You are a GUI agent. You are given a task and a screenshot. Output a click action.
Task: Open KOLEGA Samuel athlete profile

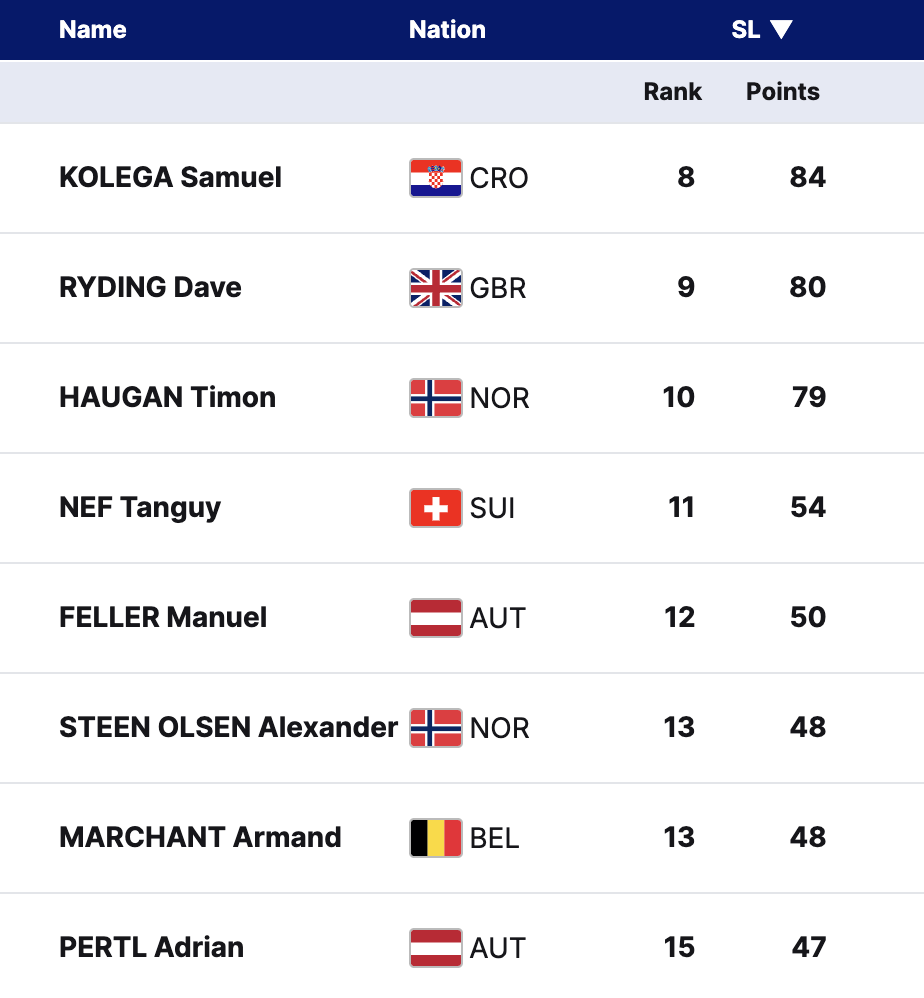[170, 178]
